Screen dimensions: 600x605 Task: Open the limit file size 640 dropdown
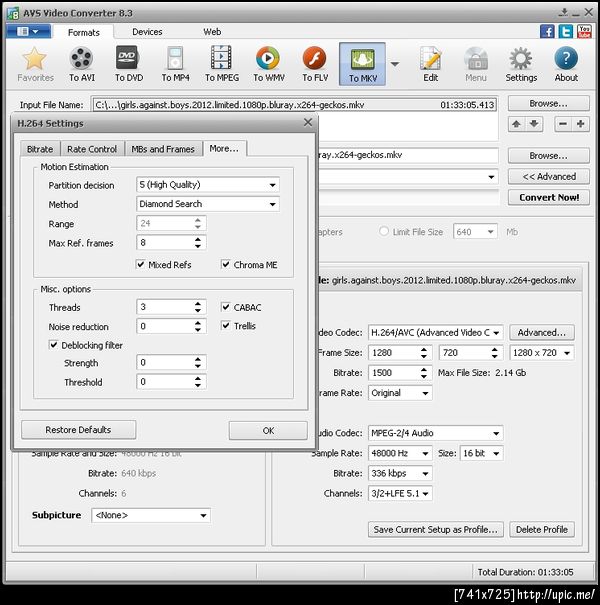[475, 232]
